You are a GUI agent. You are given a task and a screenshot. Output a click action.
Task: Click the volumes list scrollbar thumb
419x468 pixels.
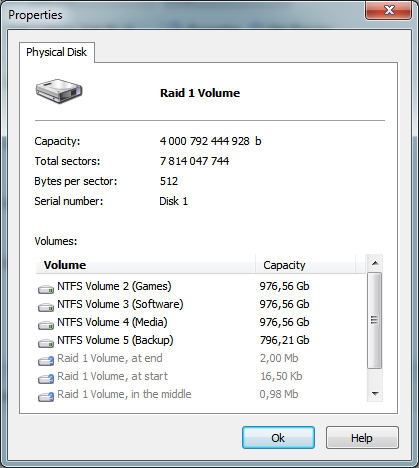pyautogui.click(x=375, y=321)
